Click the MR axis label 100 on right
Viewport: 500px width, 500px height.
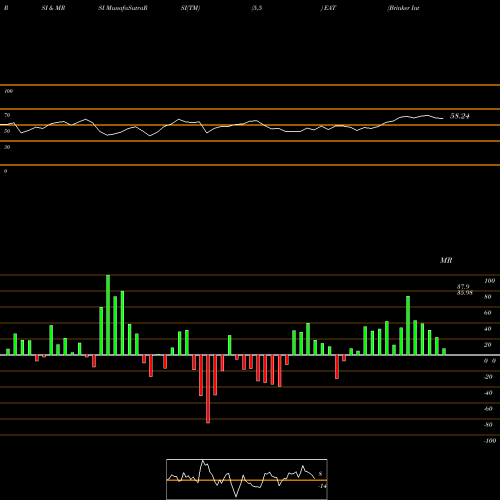pos(489,281)
